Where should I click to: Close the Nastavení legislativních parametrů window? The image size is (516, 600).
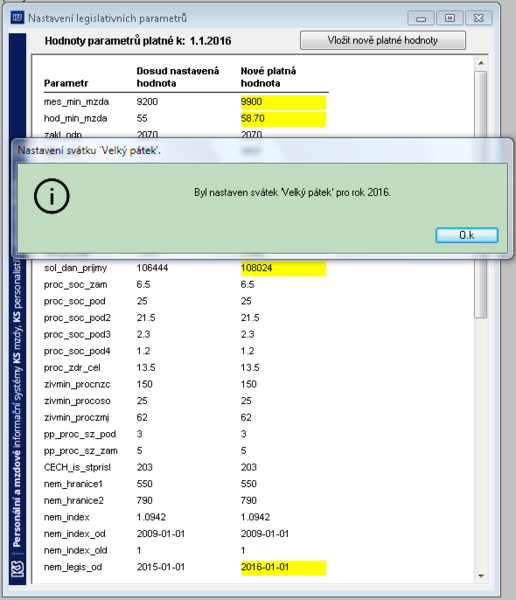point(478,18)
